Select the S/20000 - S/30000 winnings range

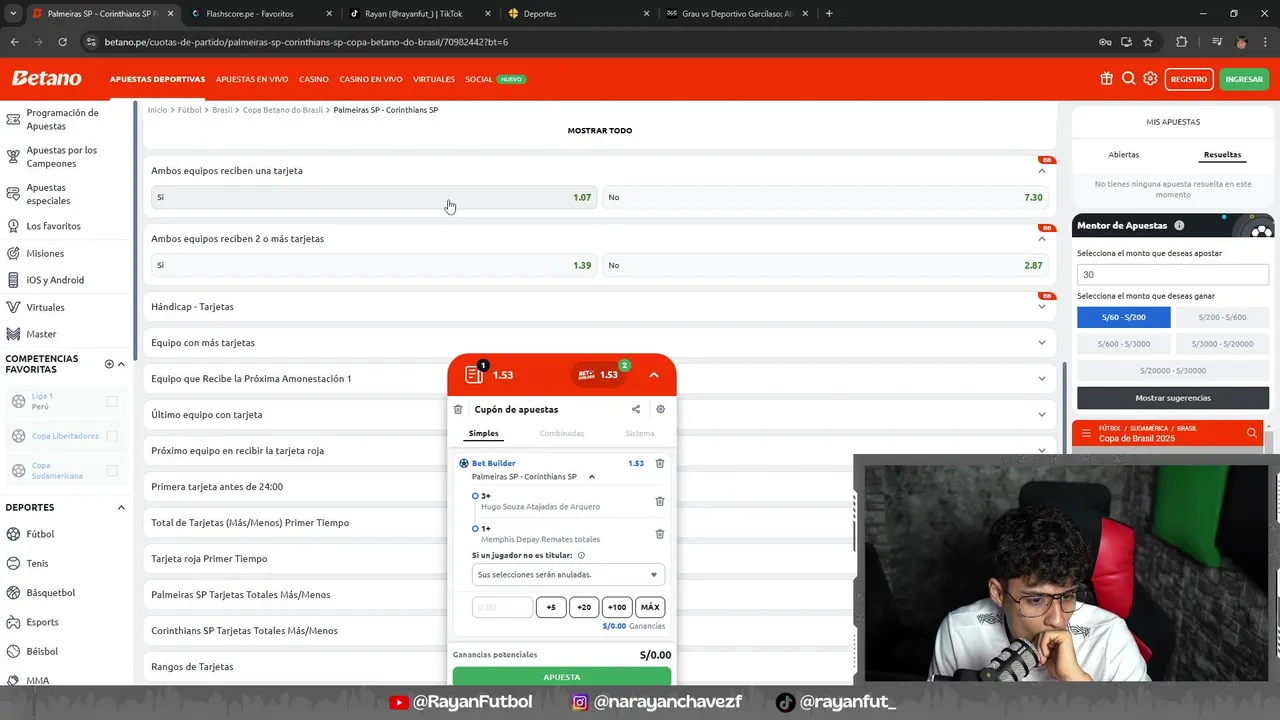[1173, 370]
